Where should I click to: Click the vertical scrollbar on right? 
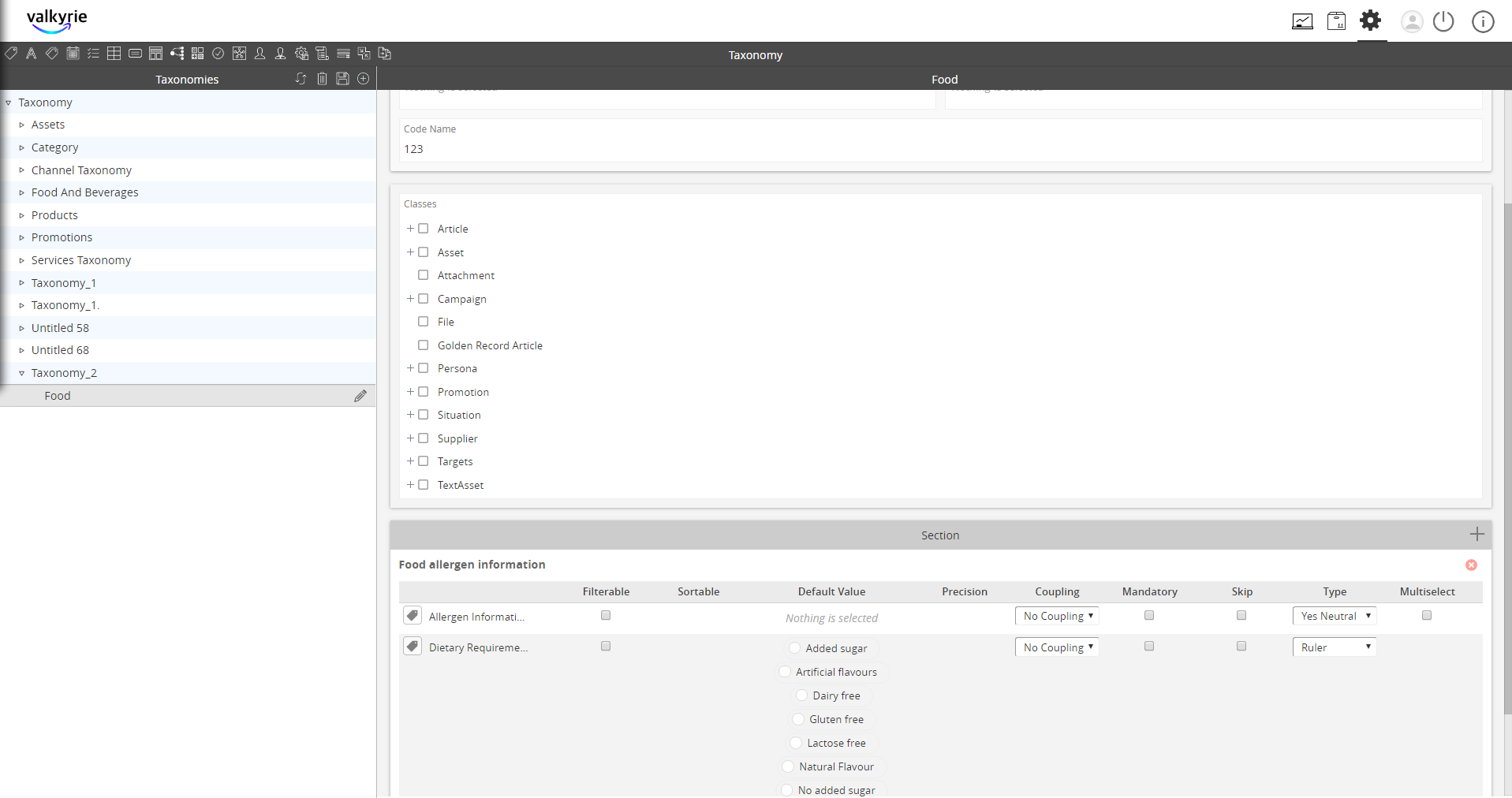(1507, 457)
